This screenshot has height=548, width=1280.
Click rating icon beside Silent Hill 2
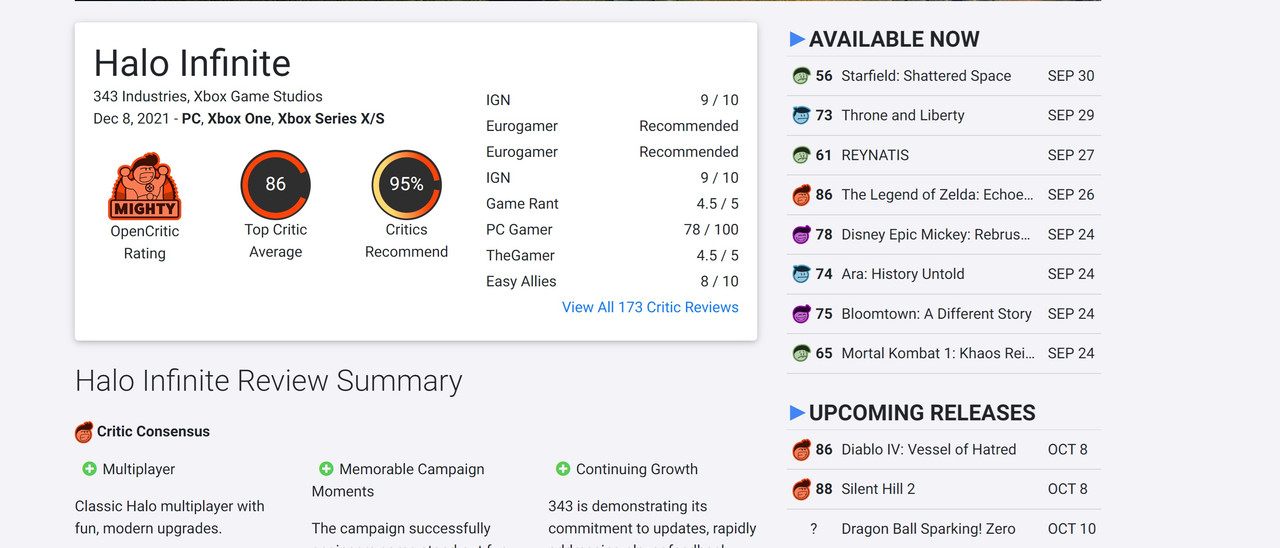tap(801, 489)
